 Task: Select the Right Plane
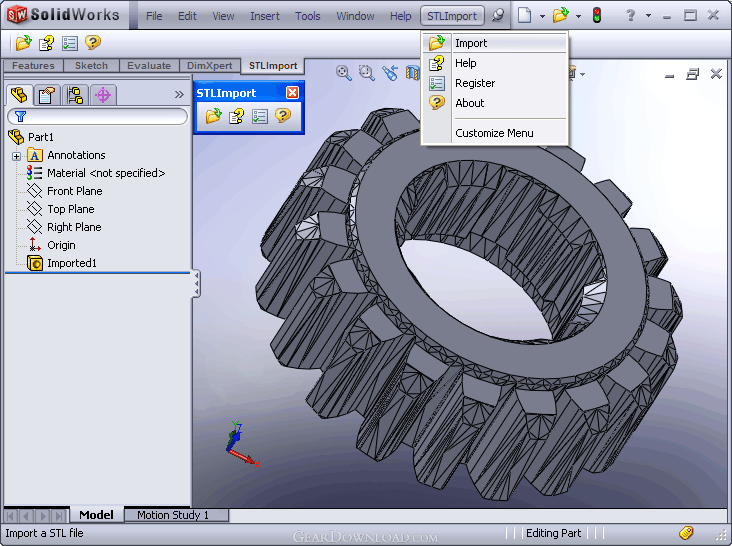click(74, 227)
